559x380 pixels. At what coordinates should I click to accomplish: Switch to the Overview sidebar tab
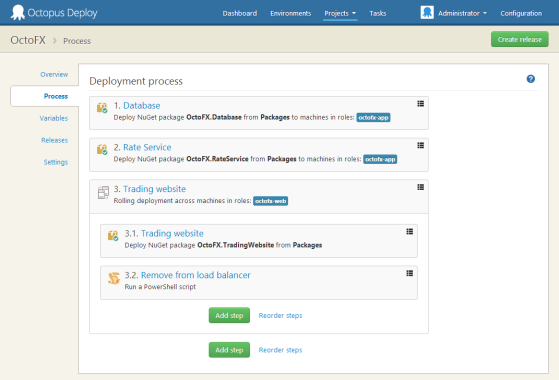point(54,74)
